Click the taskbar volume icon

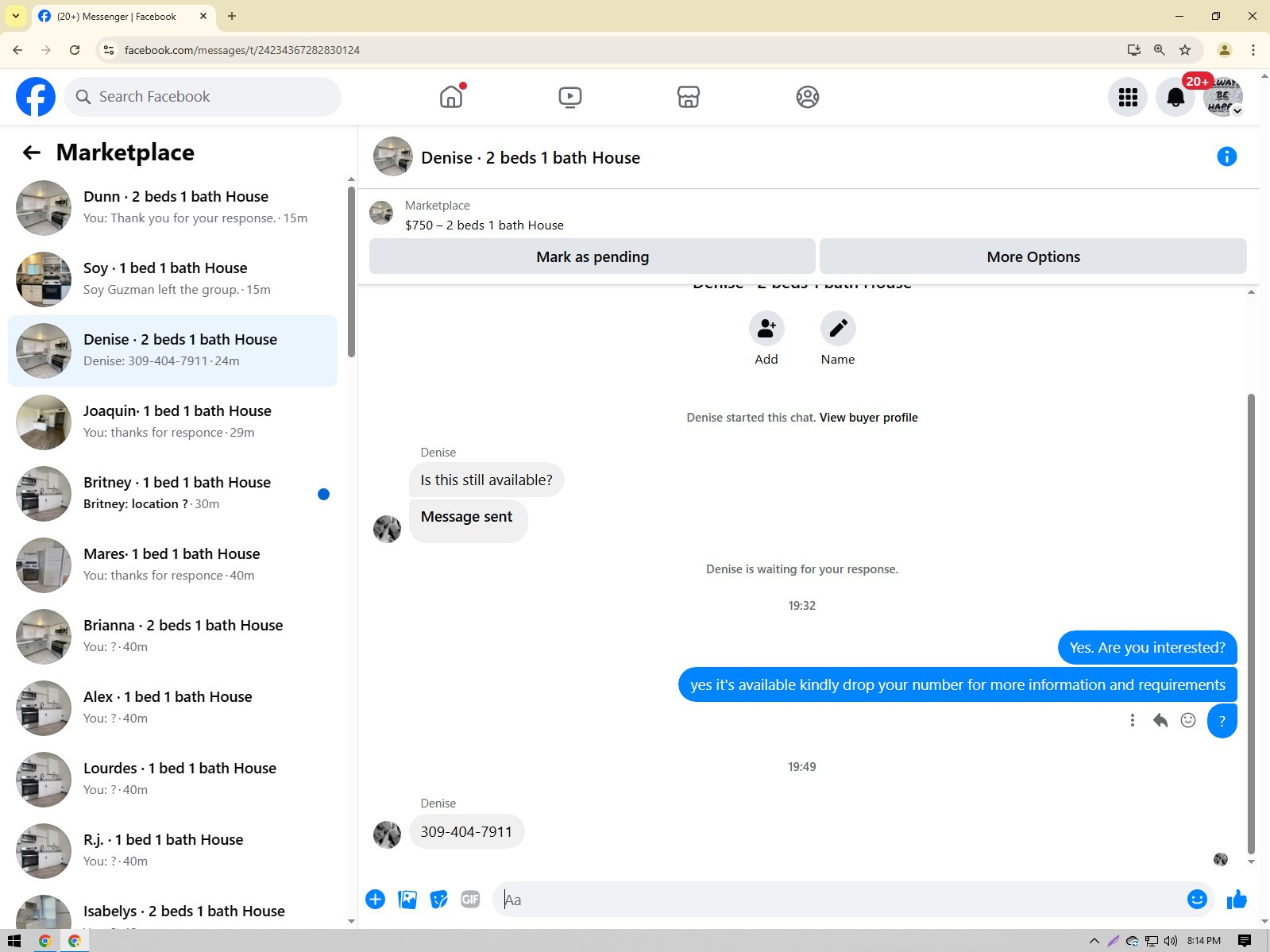pyautogui.click(x=1171, y=941)
